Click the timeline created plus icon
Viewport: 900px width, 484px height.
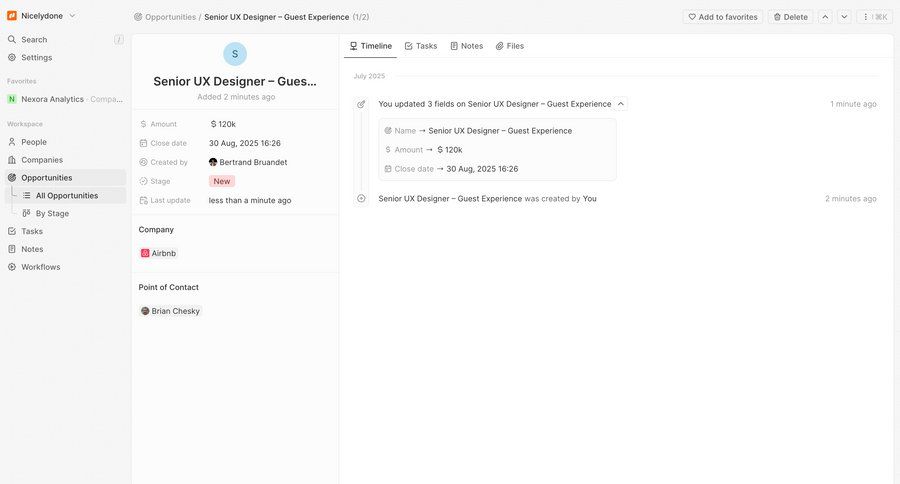tap(361, 198)
